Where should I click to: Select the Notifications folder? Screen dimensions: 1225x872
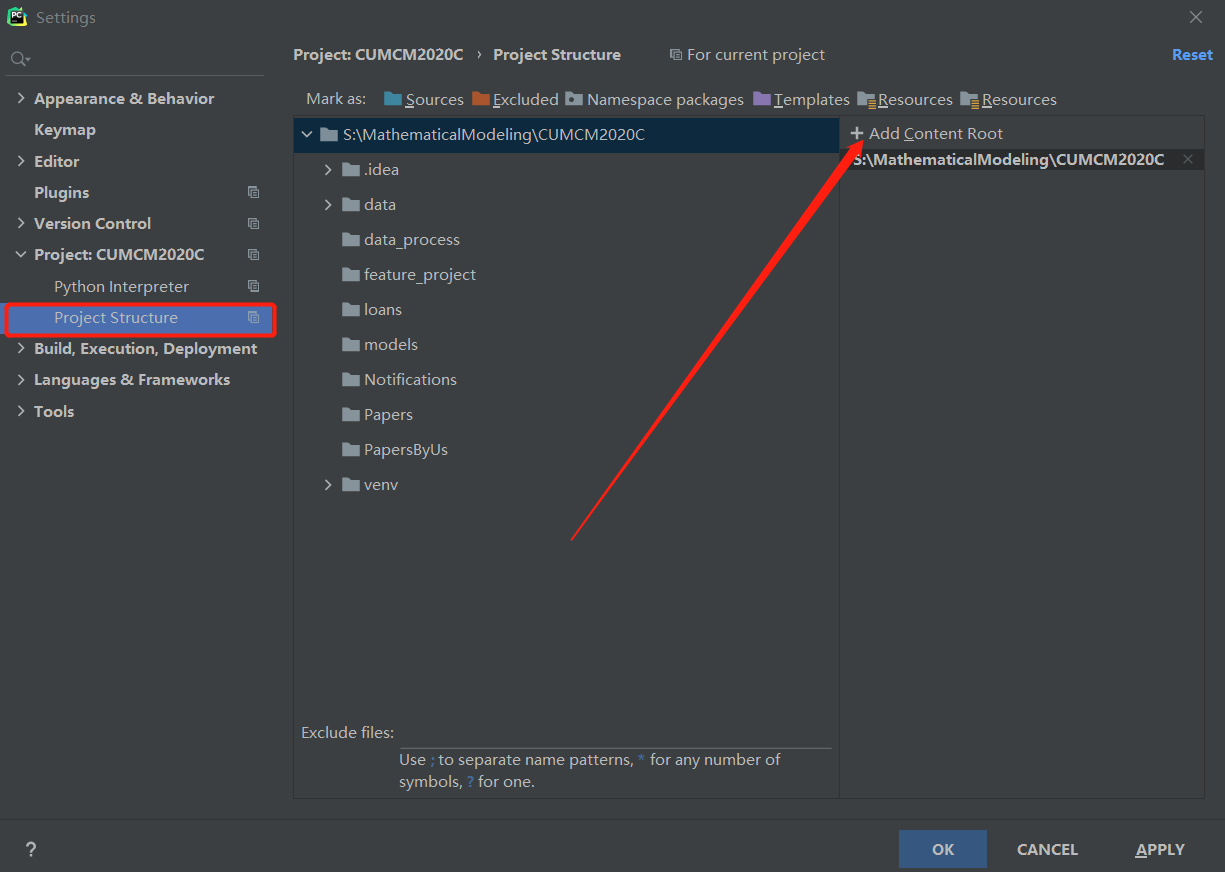pyautogui.click(x=399, y=379)
